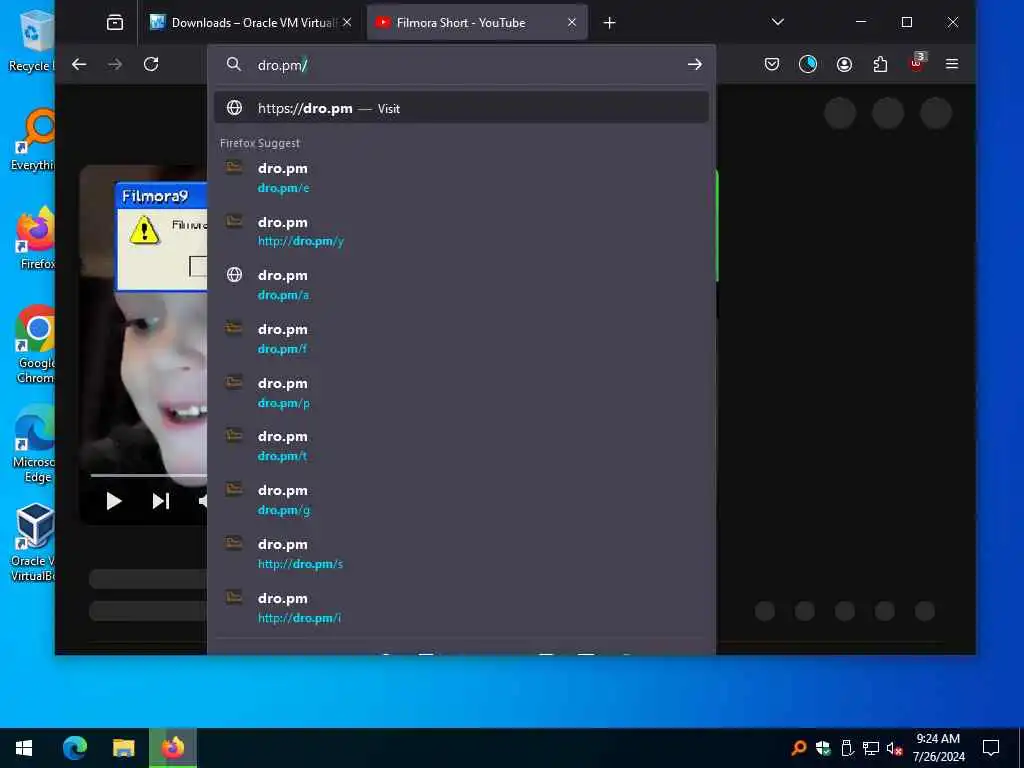The height and width of the screenshot is (768, 1024).
Task: Open the clock showing 9:24 AM
Action: pyautogui.click(x=938, y=748)
